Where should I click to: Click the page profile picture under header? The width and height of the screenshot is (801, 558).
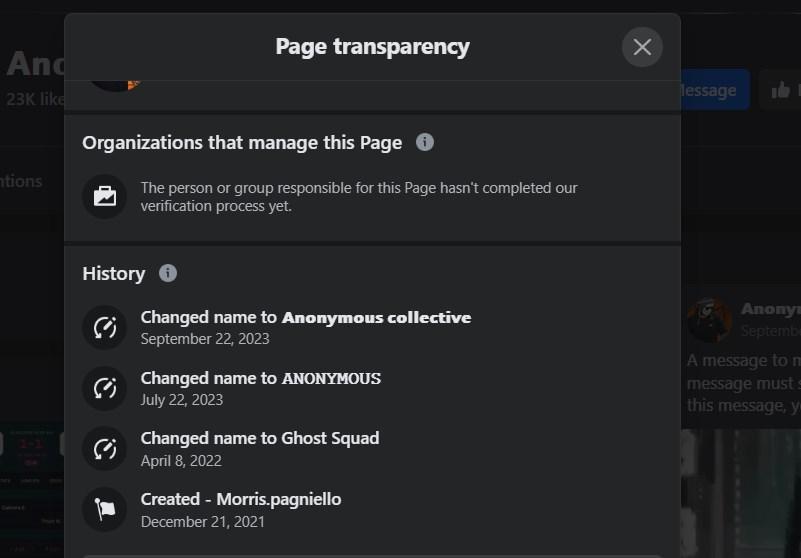click(x=116, y=86)
